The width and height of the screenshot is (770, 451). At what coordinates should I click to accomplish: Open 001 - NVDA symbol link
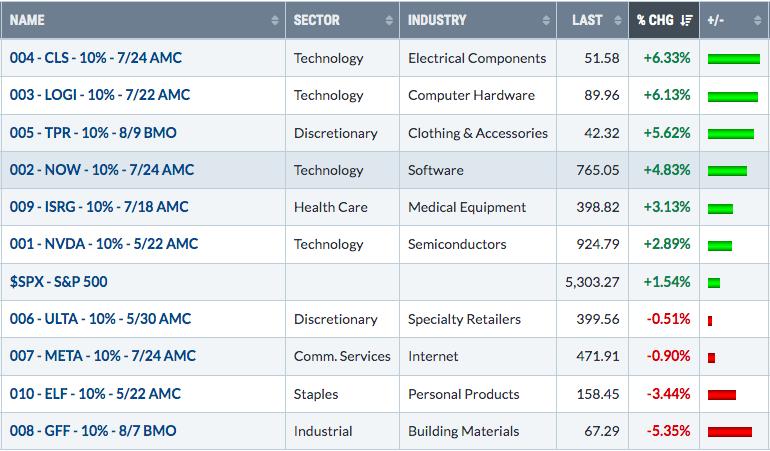[104, 244]
